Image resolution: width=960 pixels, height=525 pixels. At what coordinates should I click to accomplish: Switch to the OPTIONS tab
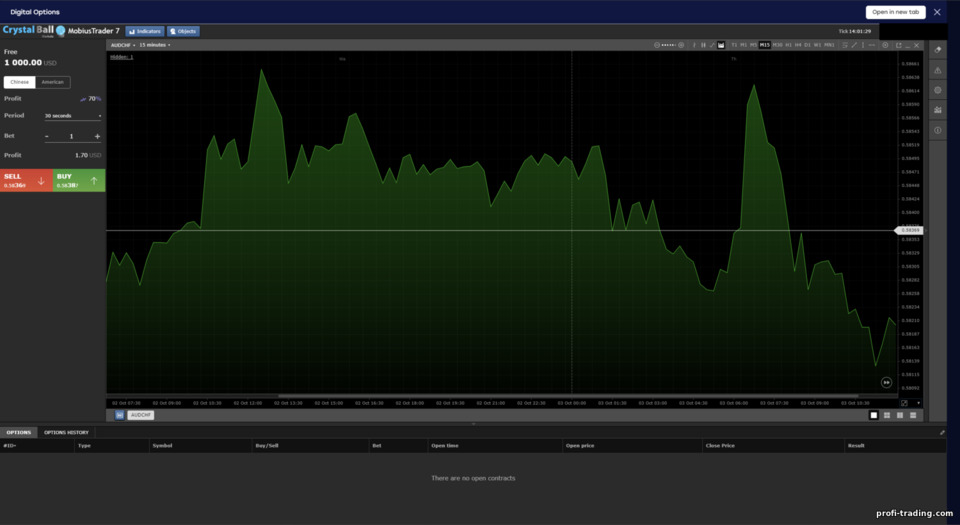pyautogui.click(x=18, y=433)
